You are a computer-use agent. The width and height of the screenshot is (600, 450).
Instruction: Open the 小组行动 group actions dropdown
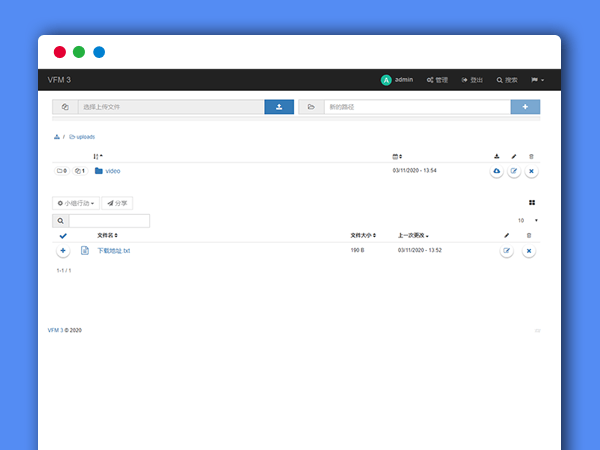pos(76,203)
